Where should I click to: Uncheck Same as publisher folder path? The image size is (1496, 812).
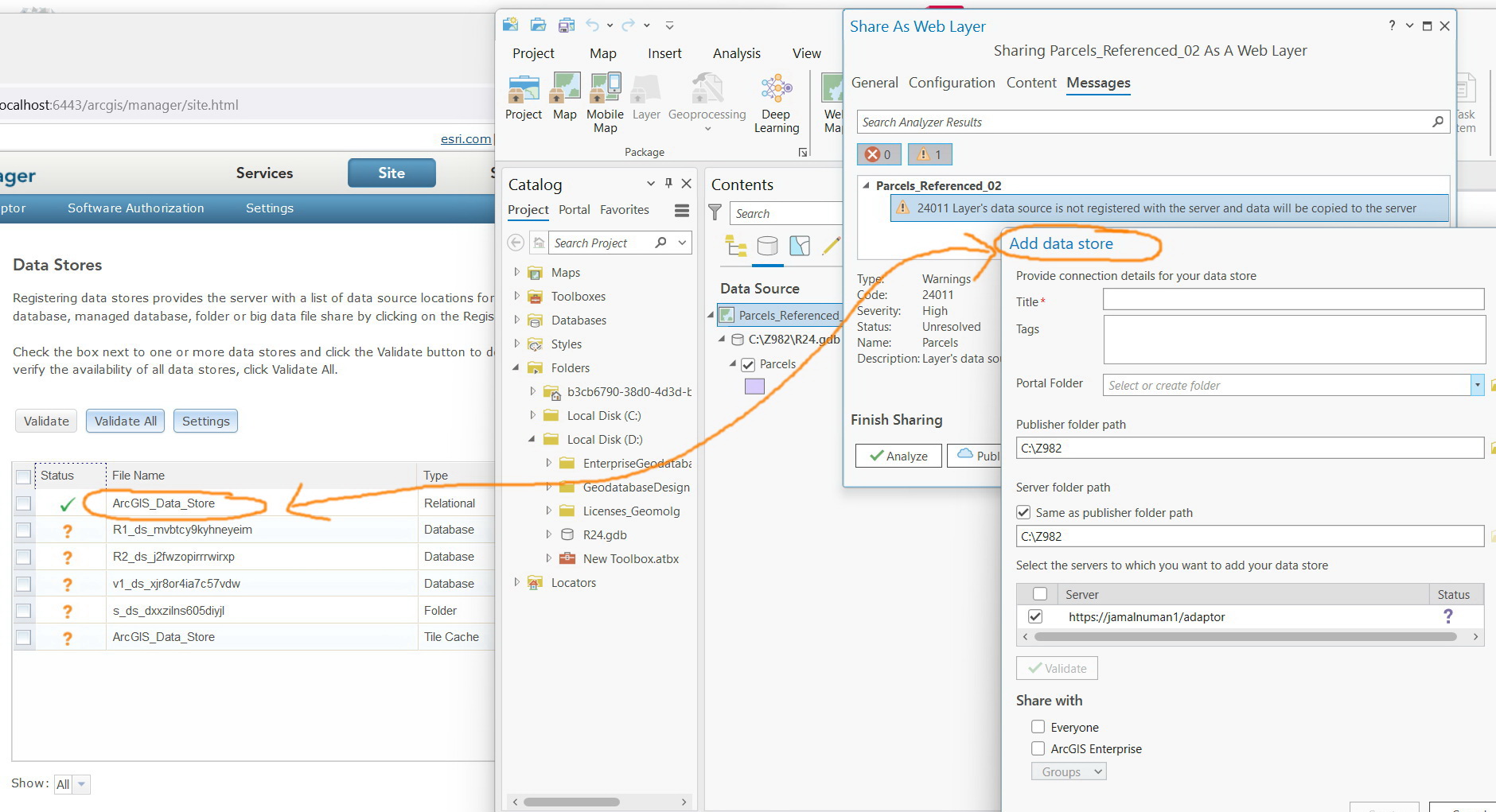pyautogui.click(x=1025, y=512)
